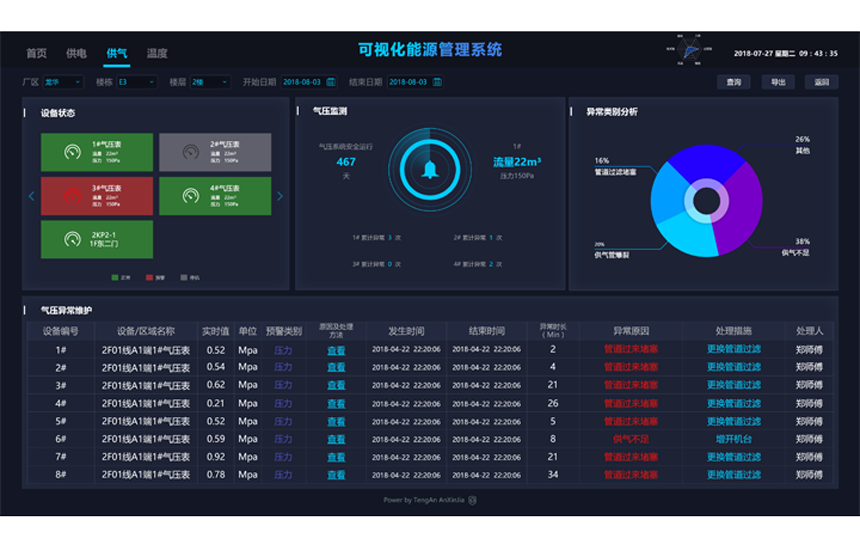Click the 1#气压表 gauge icon
Image resolution: width=860 pixels, height=538 pixels.
(72, 152)
